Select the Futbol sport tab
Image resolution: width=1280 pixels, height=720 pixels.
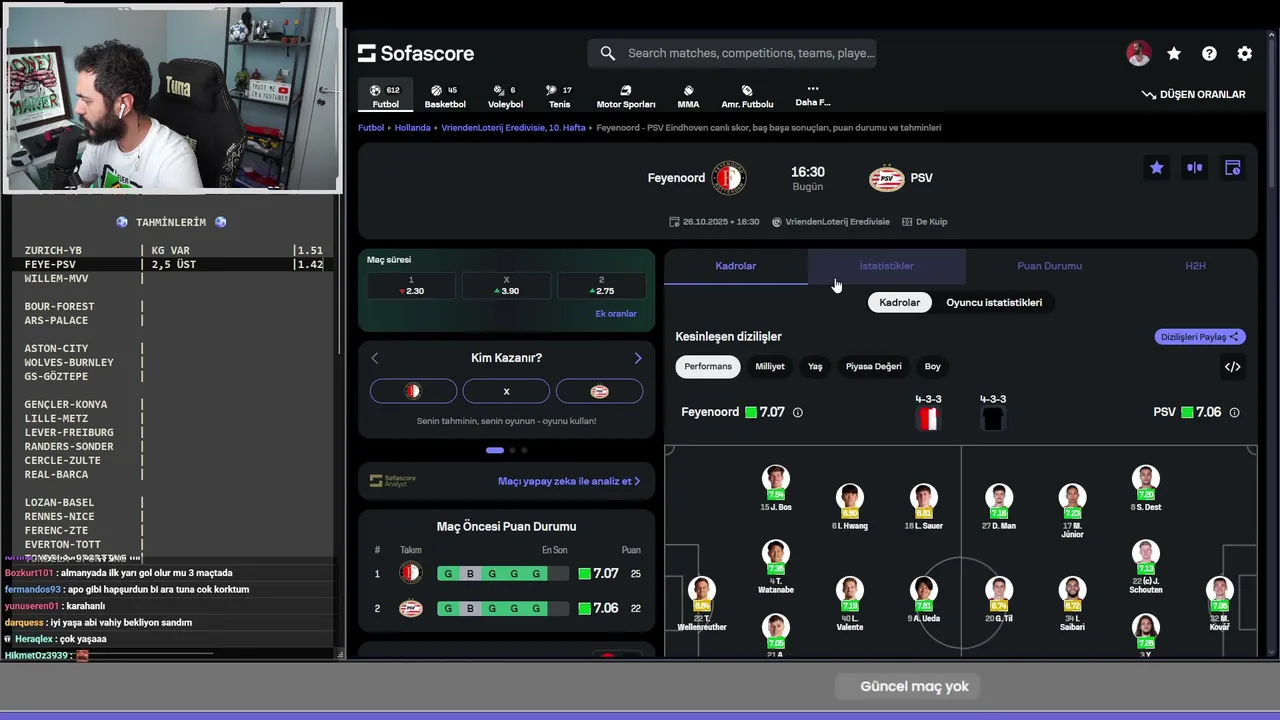[x=385, y=96]
